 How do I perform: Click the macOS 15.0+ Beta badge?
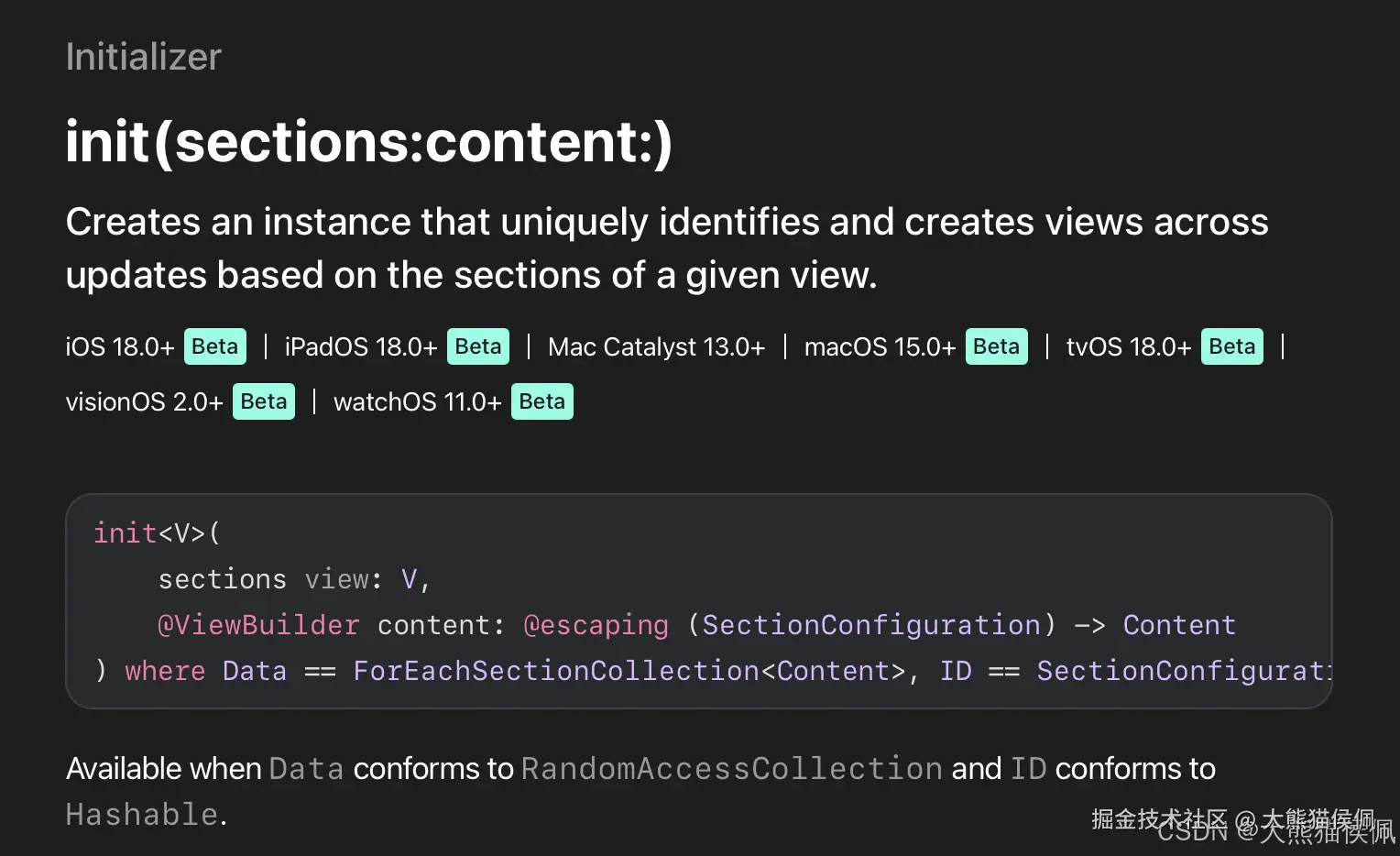coord(997,346)
